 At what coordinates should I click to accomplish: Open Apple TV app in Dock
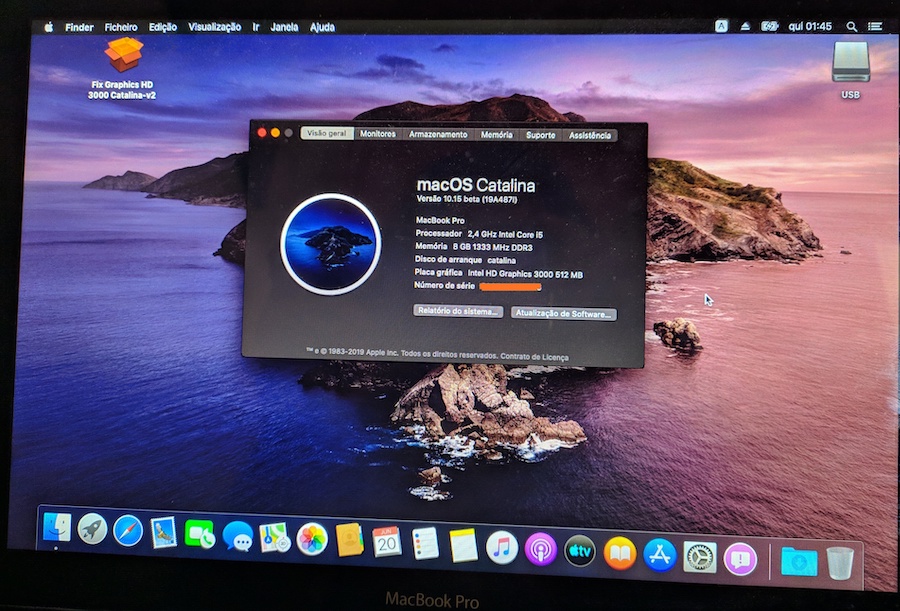580,551
